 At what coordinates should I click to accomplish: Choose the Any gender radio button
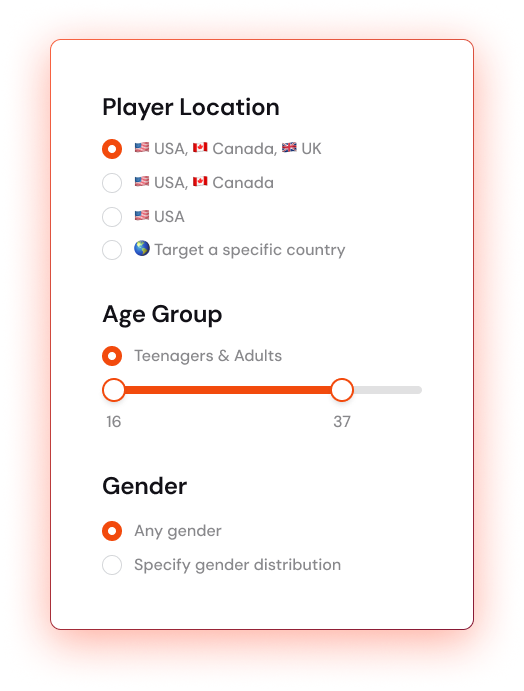(x=112, y=531)
